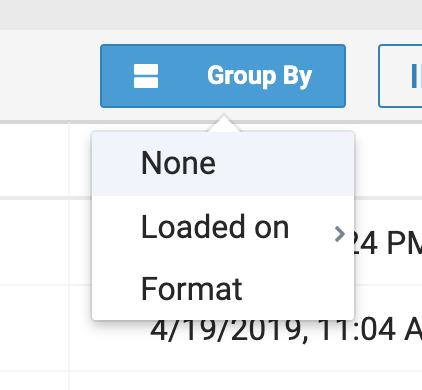Open the Loaded on submenu chevron arrow
The width and height of the screenshot is (422, 390).
click(x=339, y=234)
